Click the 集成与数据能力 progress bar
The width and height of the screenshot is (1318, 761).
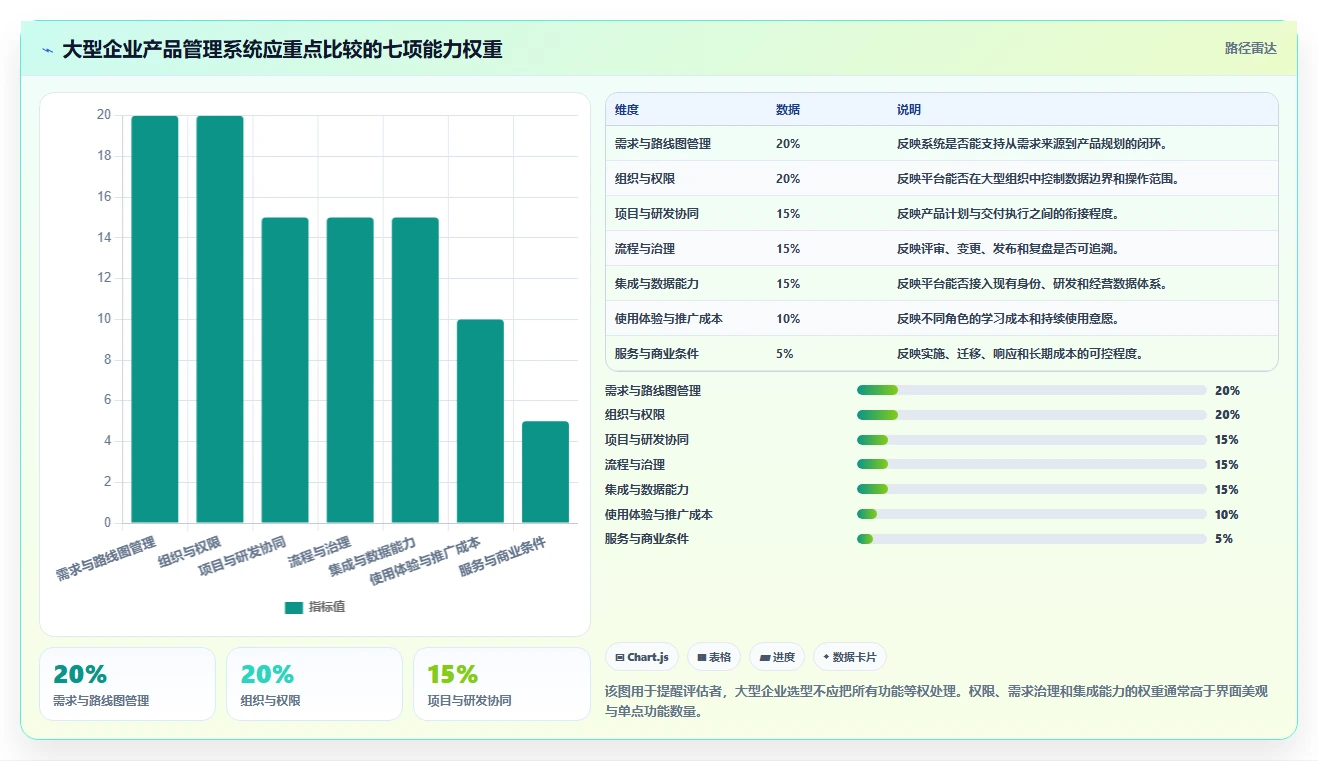pyautogui.click(x=1032, y=489)
